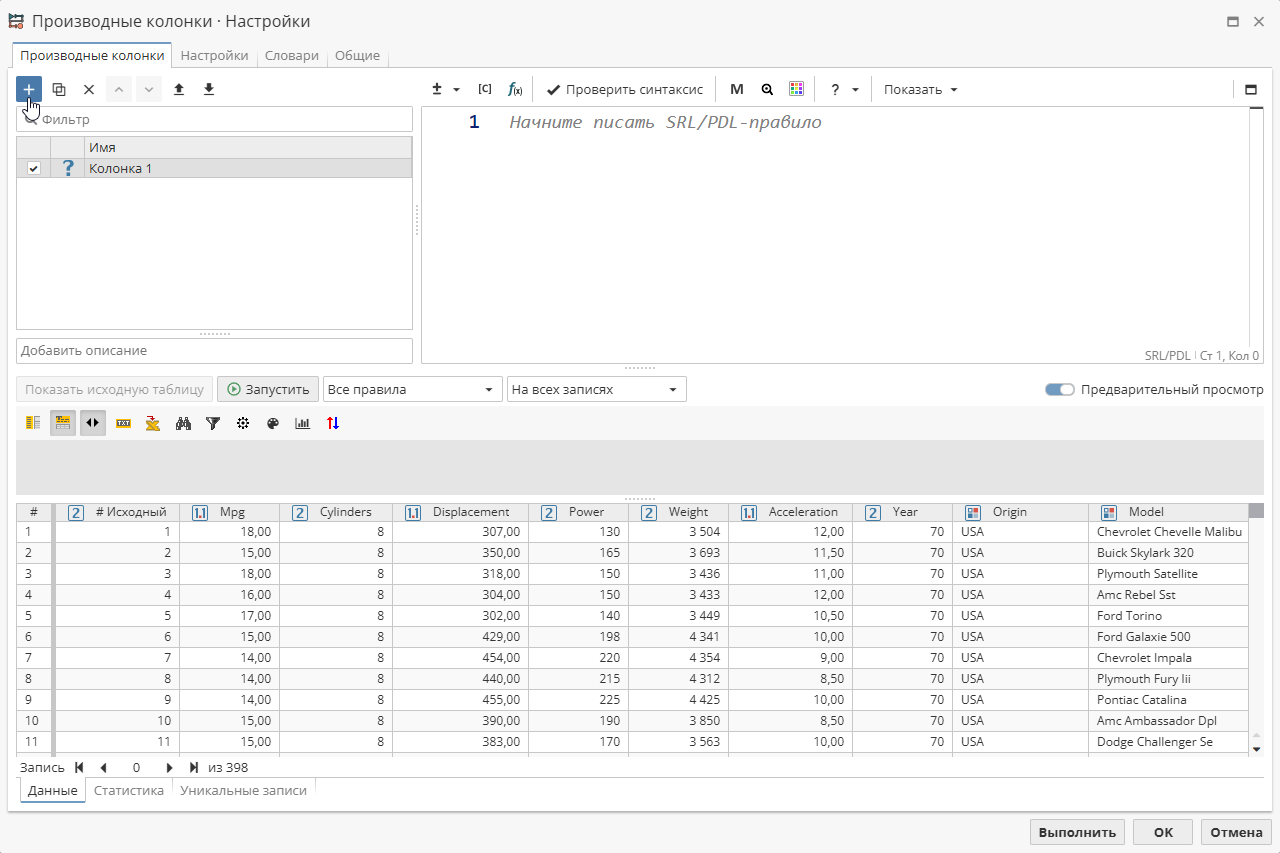Switch to the Словари tab
The image size is (1280, 853).
click(x=291, y=56)
